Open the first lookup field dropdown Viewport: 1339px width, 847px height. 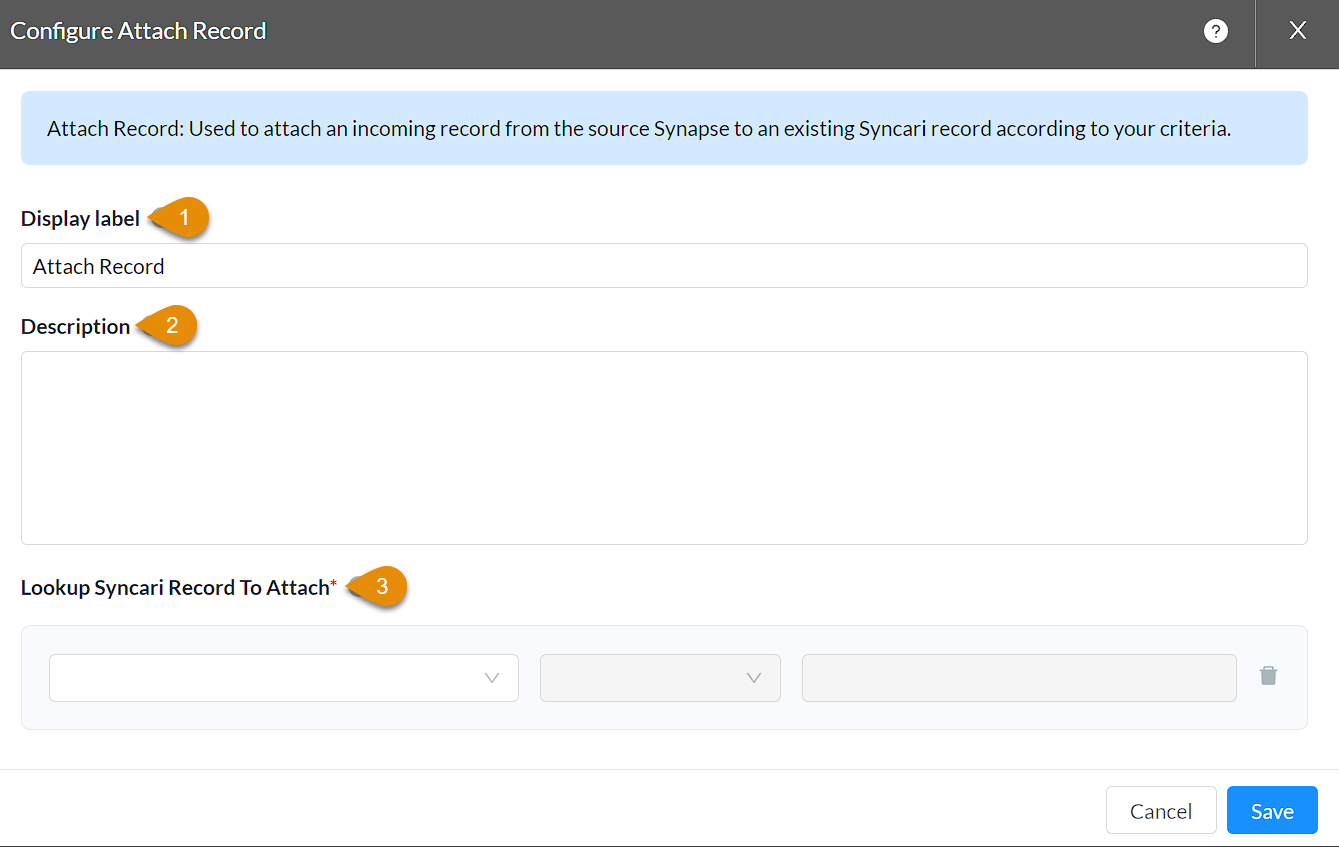(x=284, y=678)
